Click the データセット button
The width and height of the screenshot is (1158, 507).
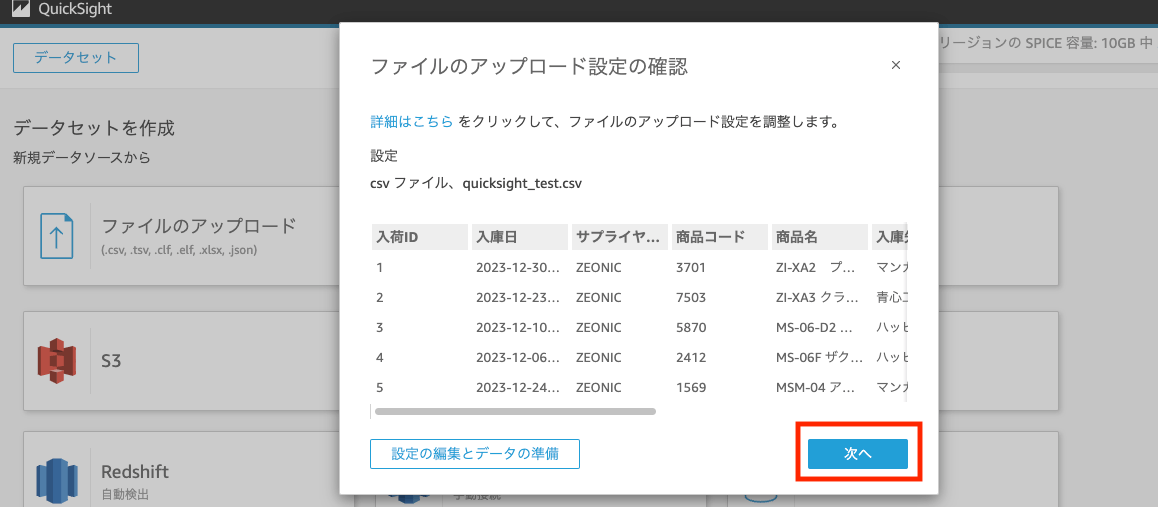coord(76,58)
